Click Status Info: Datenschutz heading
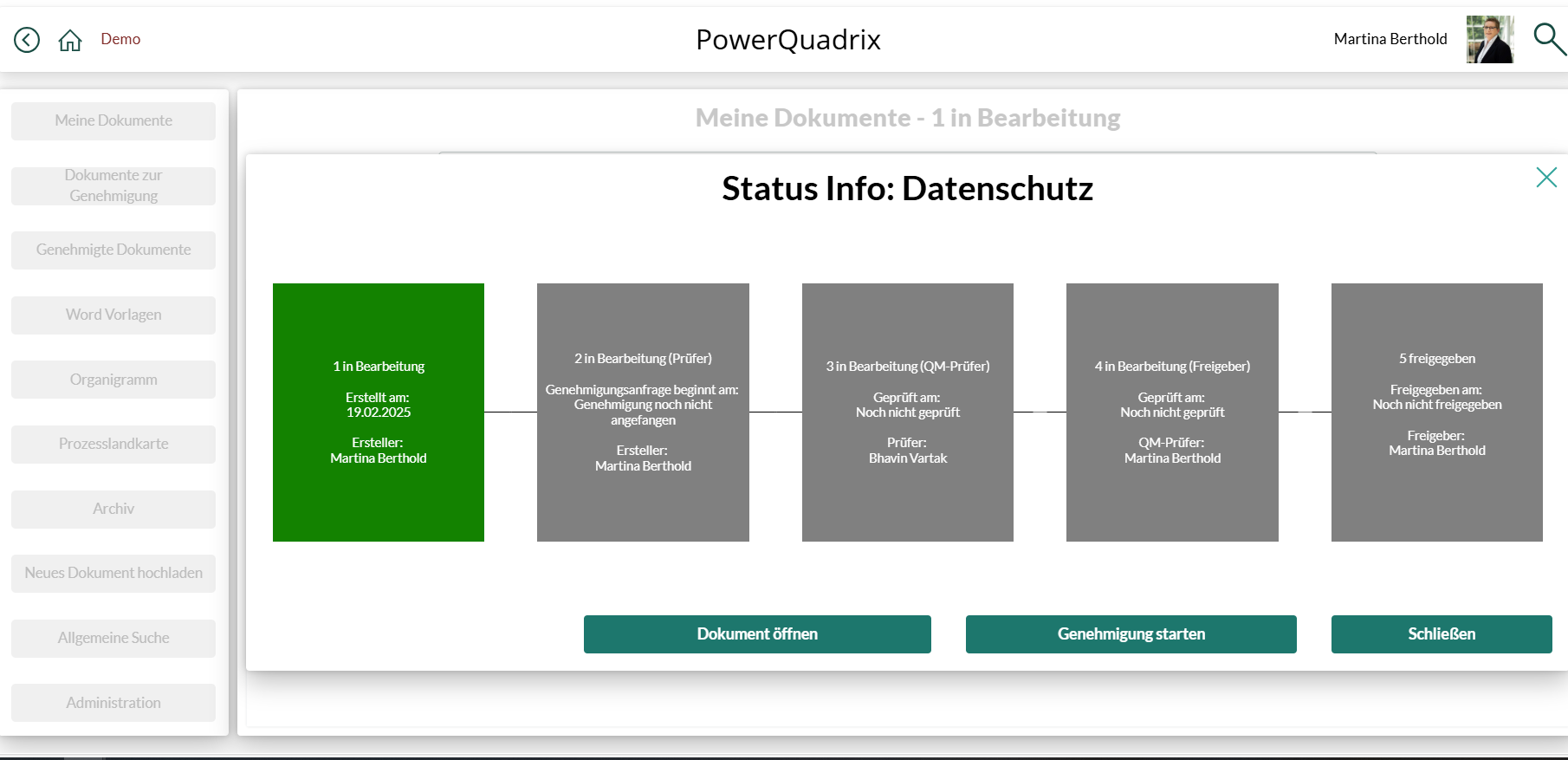 [908, 188]
